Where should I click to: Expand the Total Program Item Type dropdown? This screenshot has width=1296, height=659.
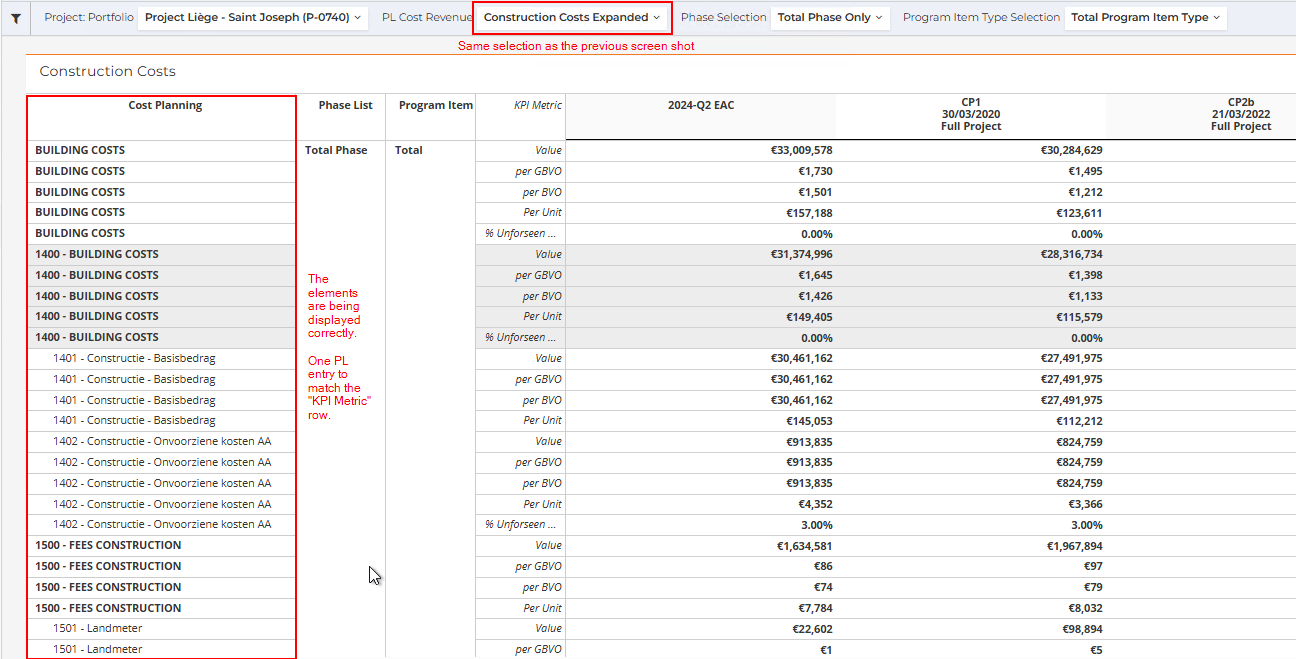[1145, 17]
